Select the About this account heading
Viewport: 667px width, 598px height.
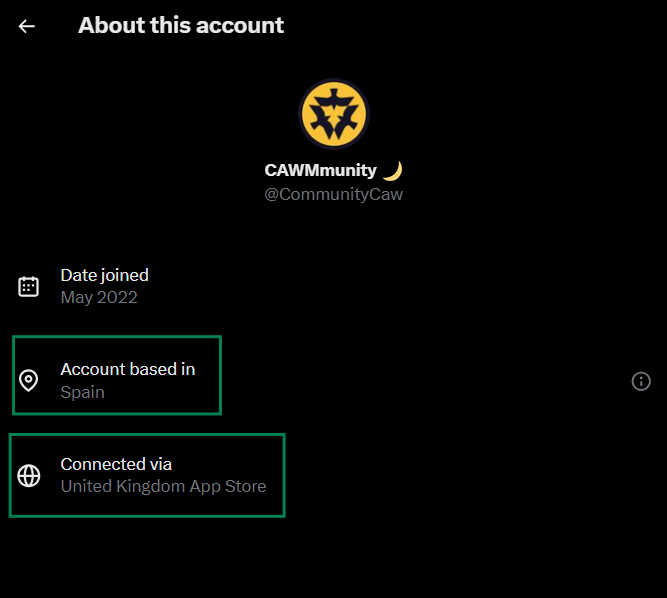point(181,26)
